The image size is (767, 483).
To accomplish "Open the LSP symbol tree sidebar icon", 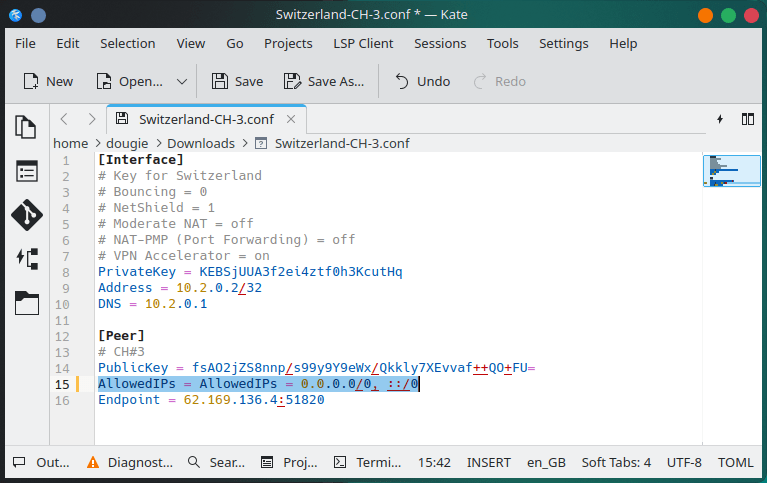I will pos(27,259).
